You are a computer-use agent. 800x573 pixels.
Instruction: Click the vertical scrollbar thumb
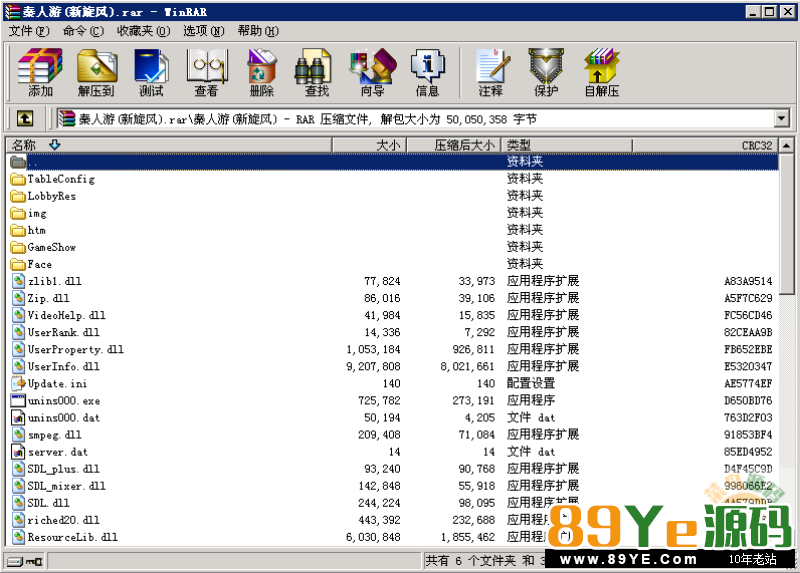[787, 223]
